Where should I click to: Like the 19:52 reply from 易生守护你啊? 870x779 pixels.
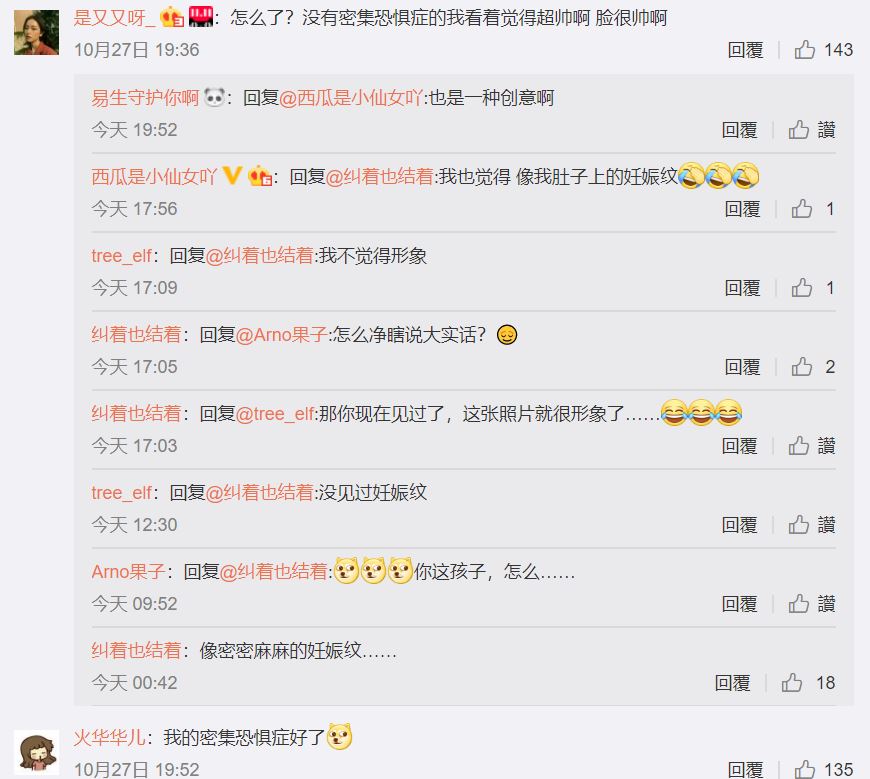point(799,130)
